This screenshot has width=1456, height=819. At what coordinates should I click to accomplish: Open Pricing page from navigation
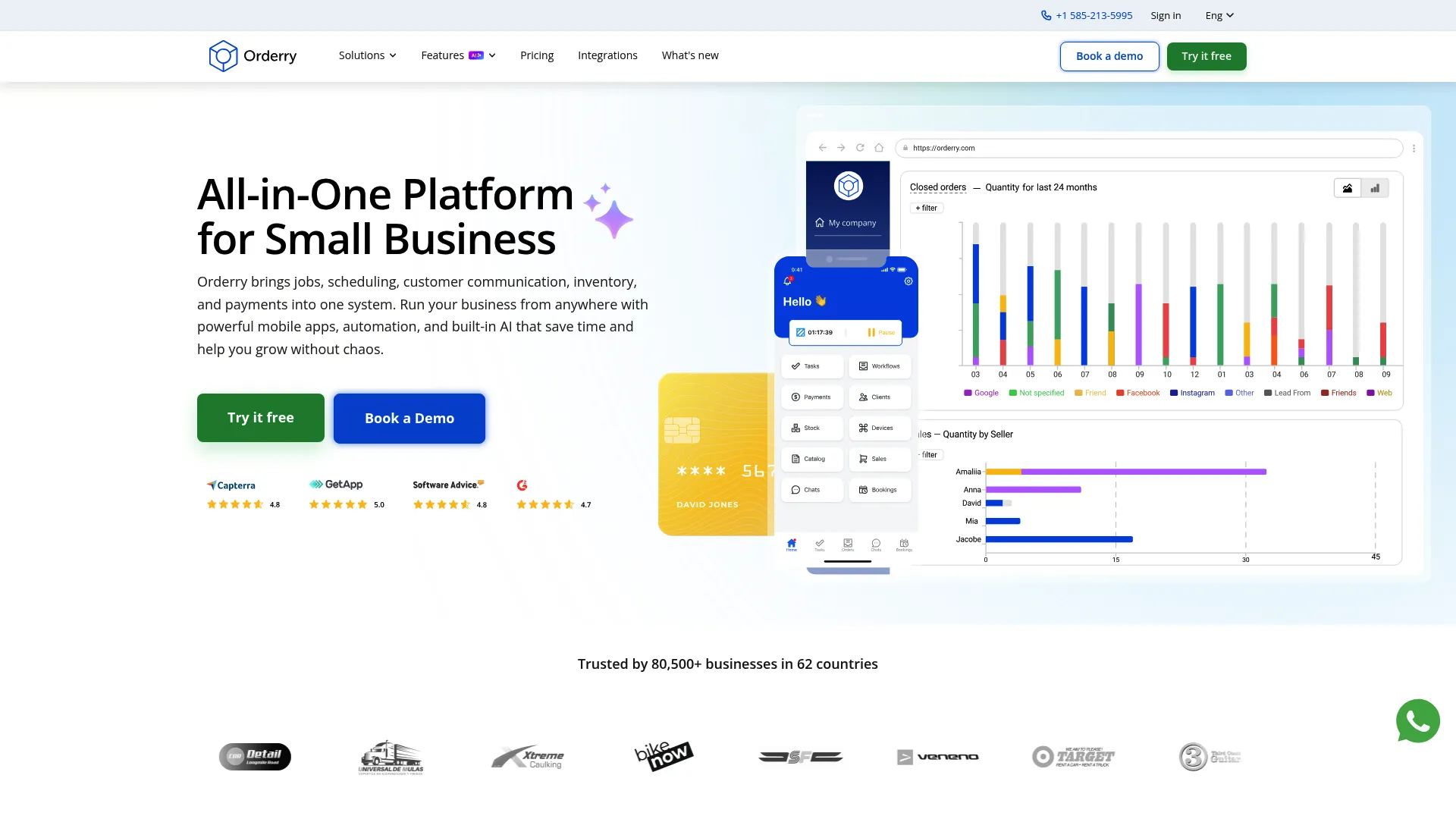[x=537, y=55]
